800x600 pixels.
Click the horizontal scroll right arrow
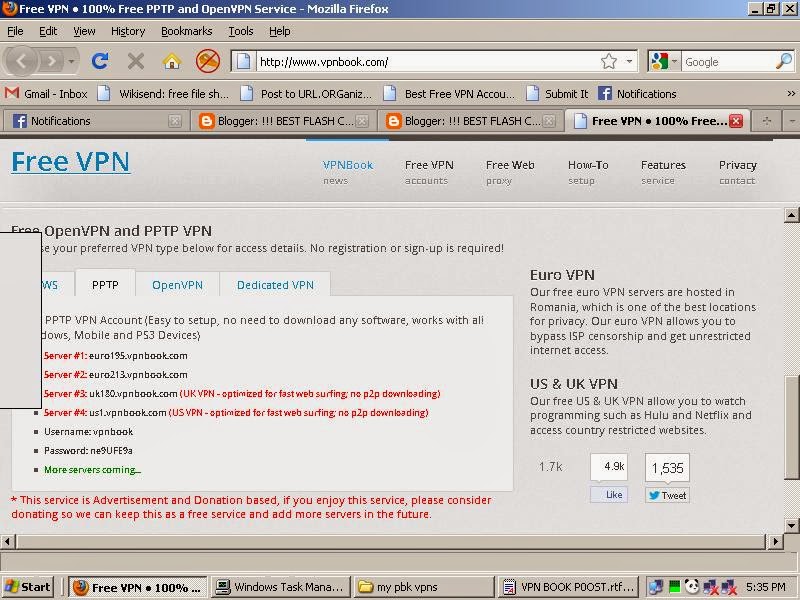click(775, 541)
